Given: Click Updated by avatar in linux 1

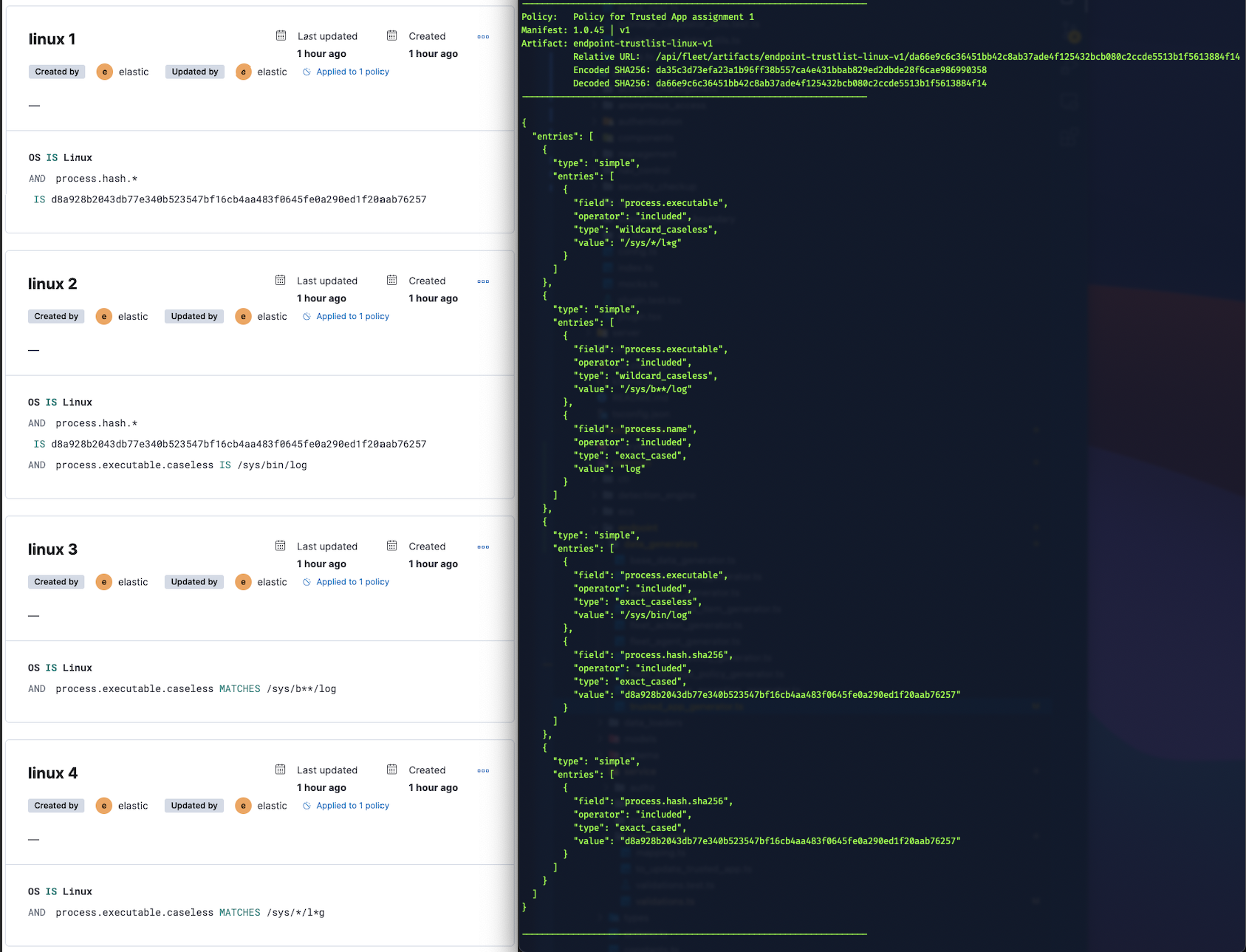Looking at the screenshot, I should click(x=244, y=72).
